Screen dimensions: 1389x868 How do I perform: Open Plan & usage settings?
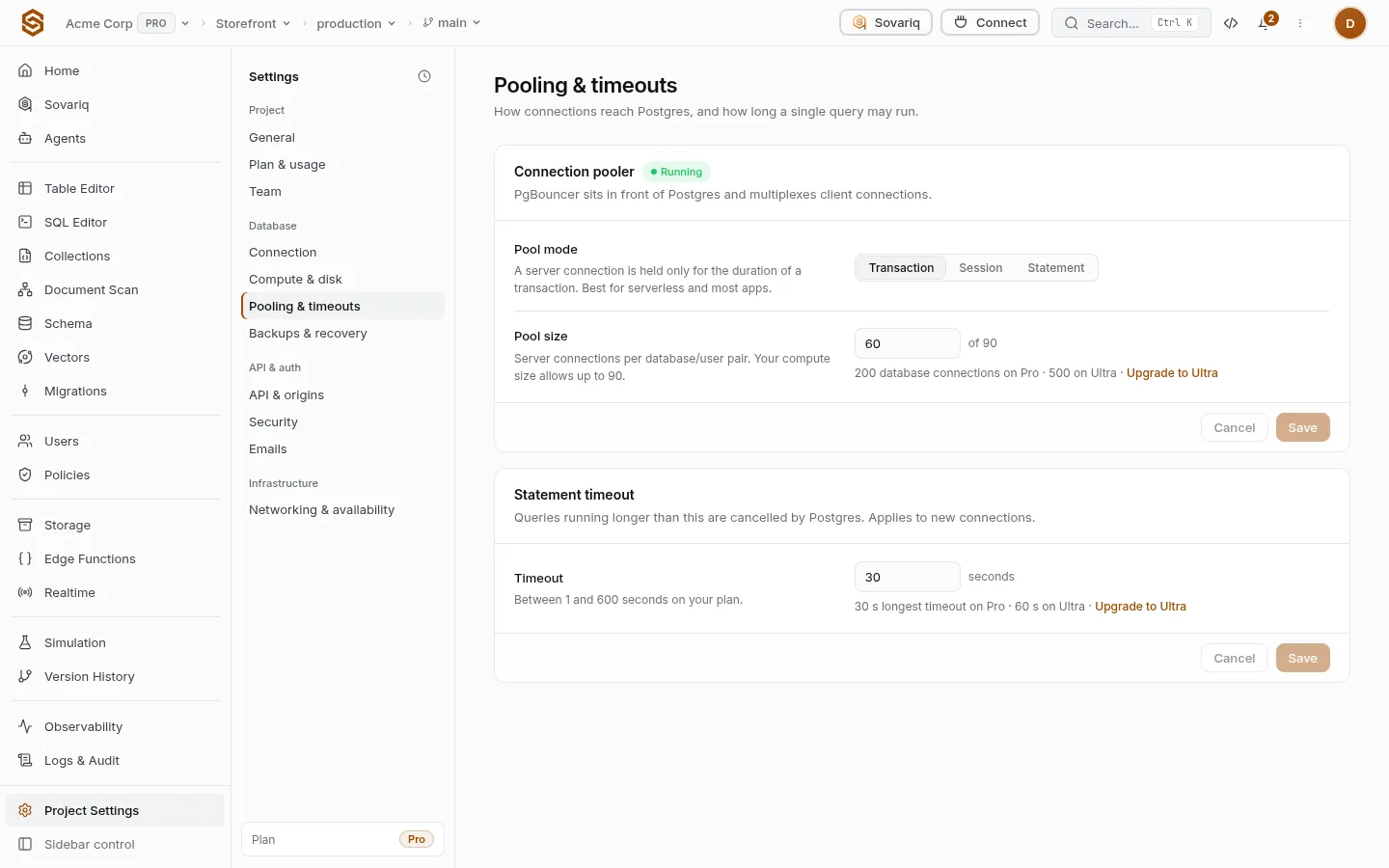click(342, 165)
